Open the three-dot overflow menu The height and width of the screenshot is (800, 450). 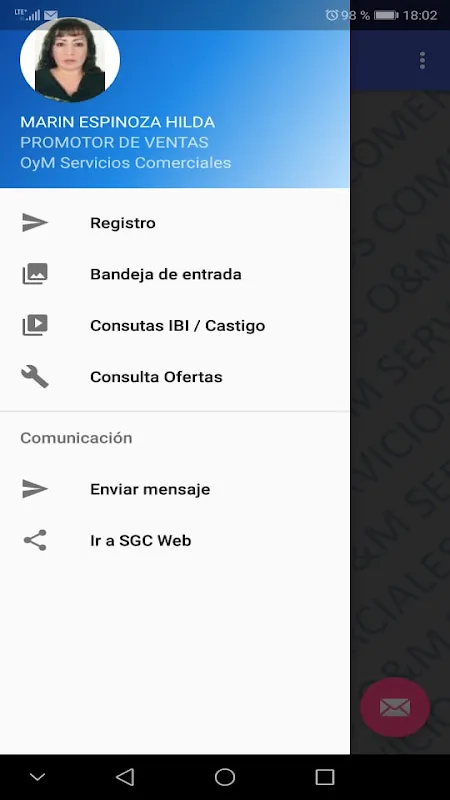click(x=422, y=60)
